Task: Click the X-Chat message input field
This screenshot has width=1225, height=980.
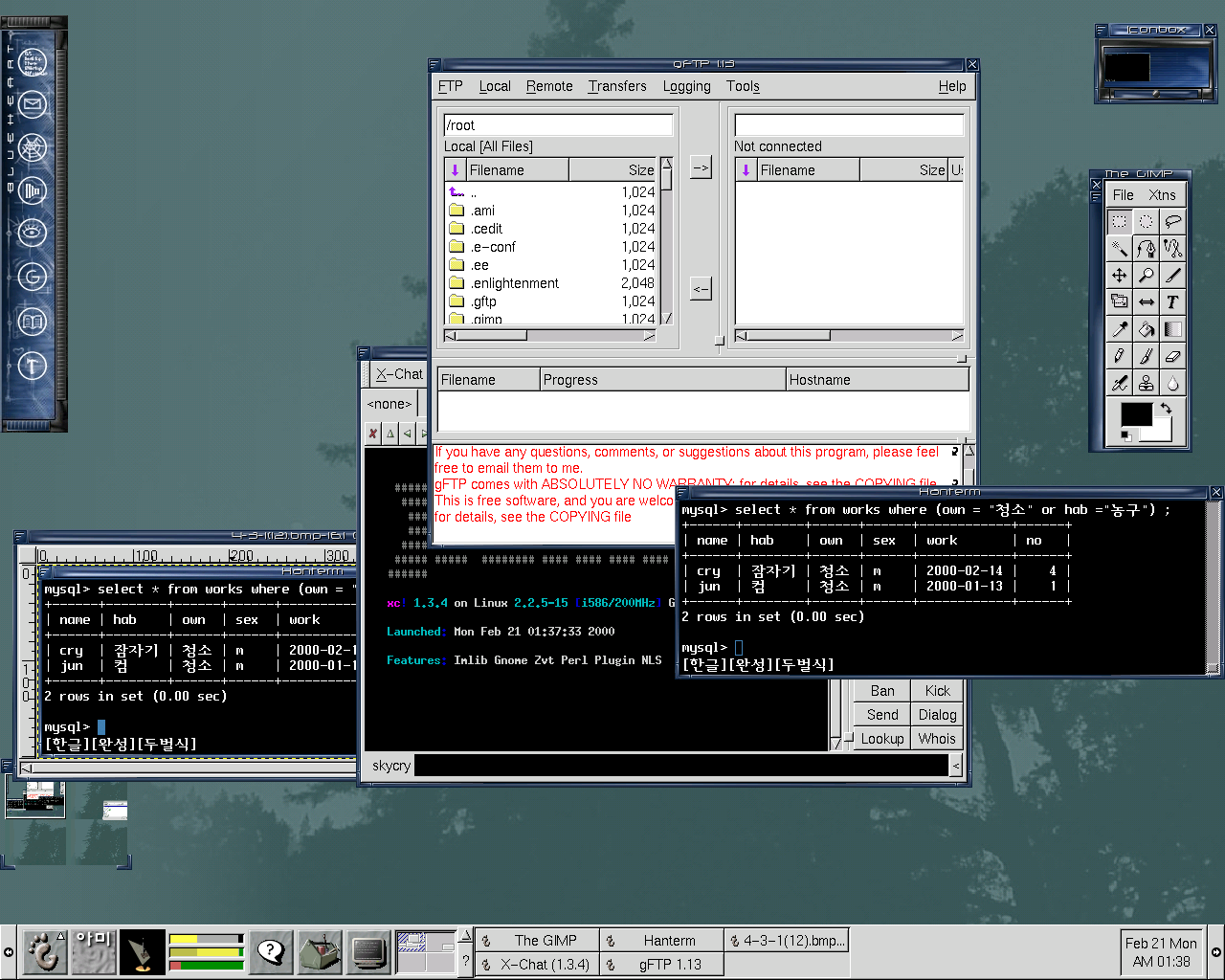Action: 681,765
